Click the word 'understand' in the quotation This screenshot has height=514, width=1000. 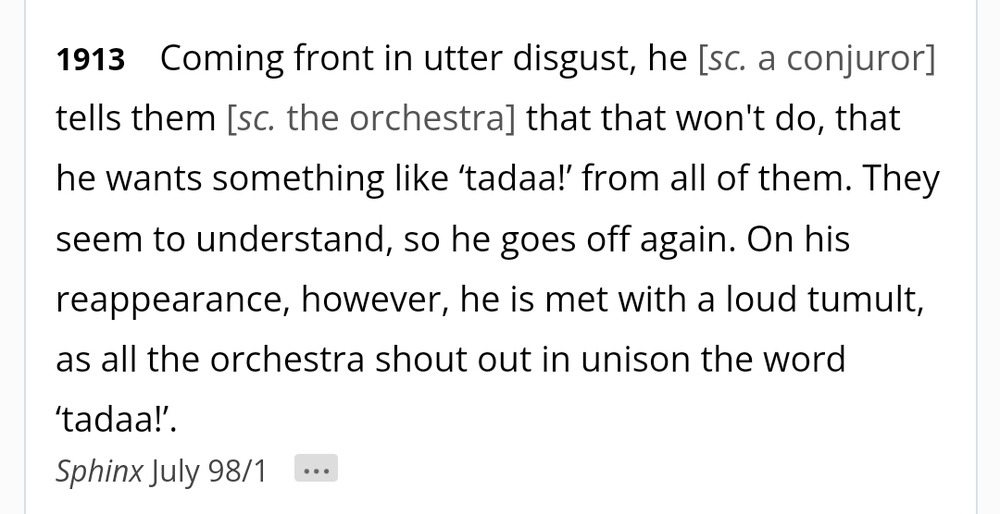(292, 240)
